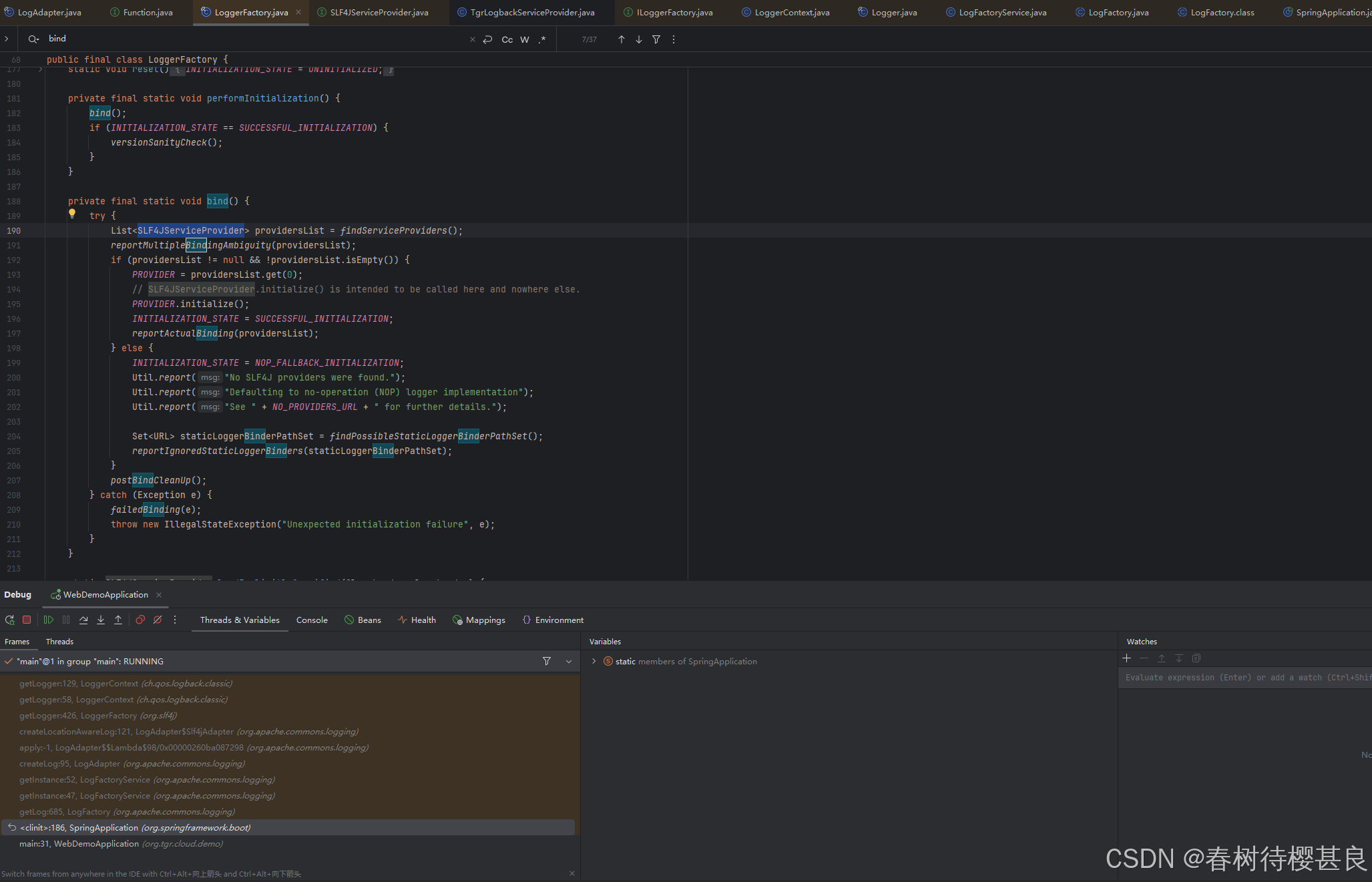This screenshot has width=1372, height=882.
Task: Open more debugger actions menu
Action: click(175, 620)
